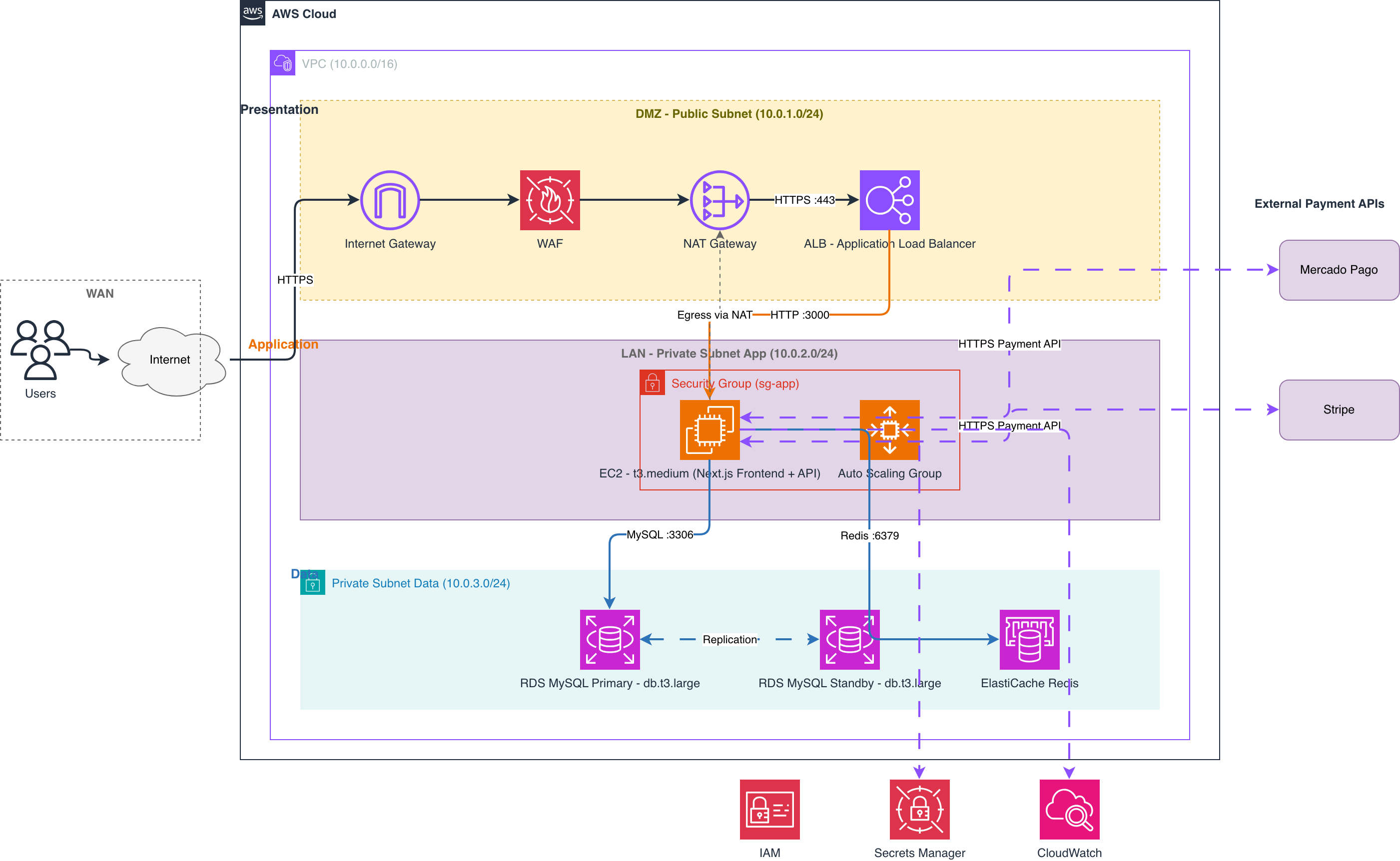The width and height of the screenshot is (1400, 861).
Task: Click the 'NAT Gateway' caption
Action: [720, 244]
